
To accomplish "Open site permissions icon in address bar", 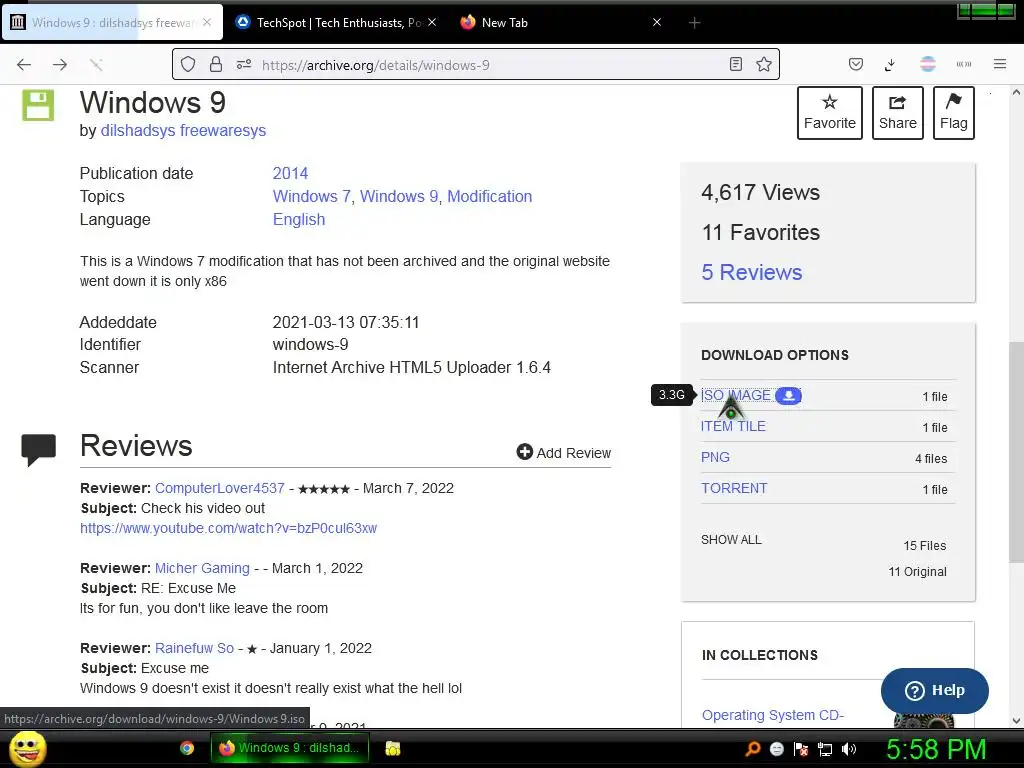I will pyautogui.click(x=244, y=64).
